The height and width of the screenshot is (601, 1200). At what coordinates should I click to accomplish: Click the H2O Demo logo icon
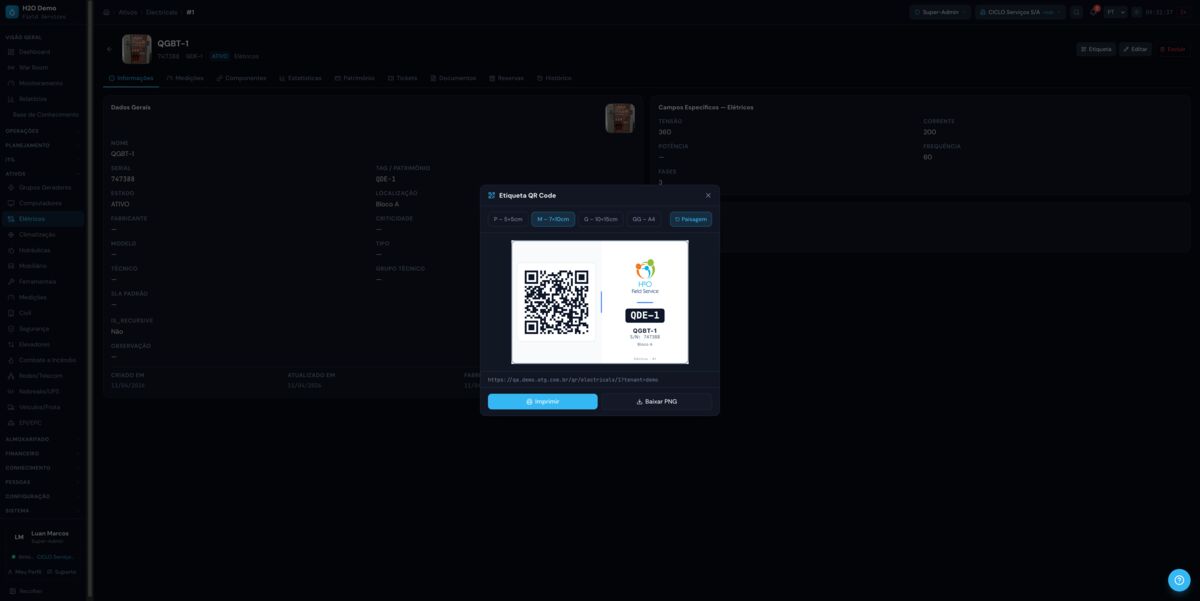12,12
